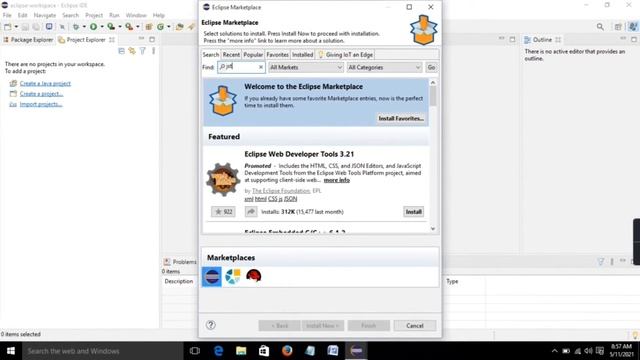
Task: Maximize the Project Explorer view
Action: click(152, 39)
